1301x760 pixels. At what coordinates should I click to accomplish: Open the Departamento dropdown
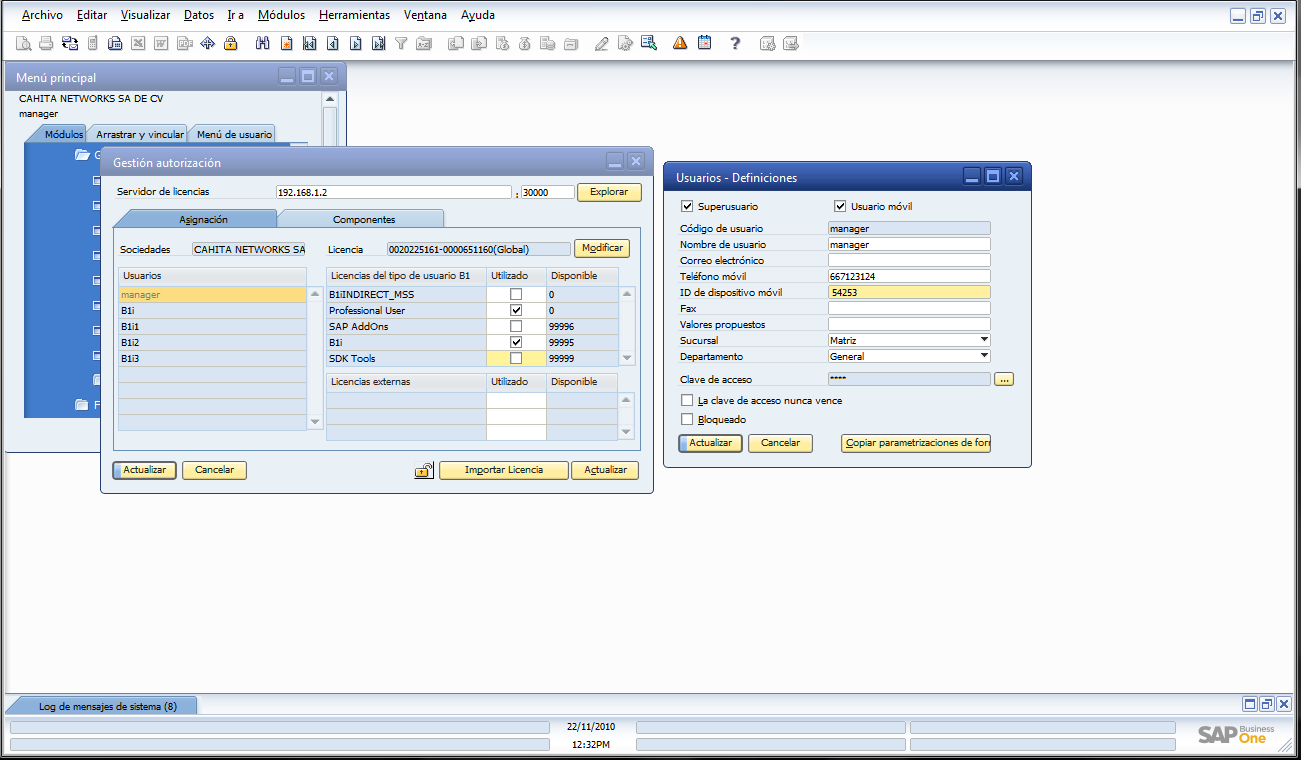click(x=984, y=356)
